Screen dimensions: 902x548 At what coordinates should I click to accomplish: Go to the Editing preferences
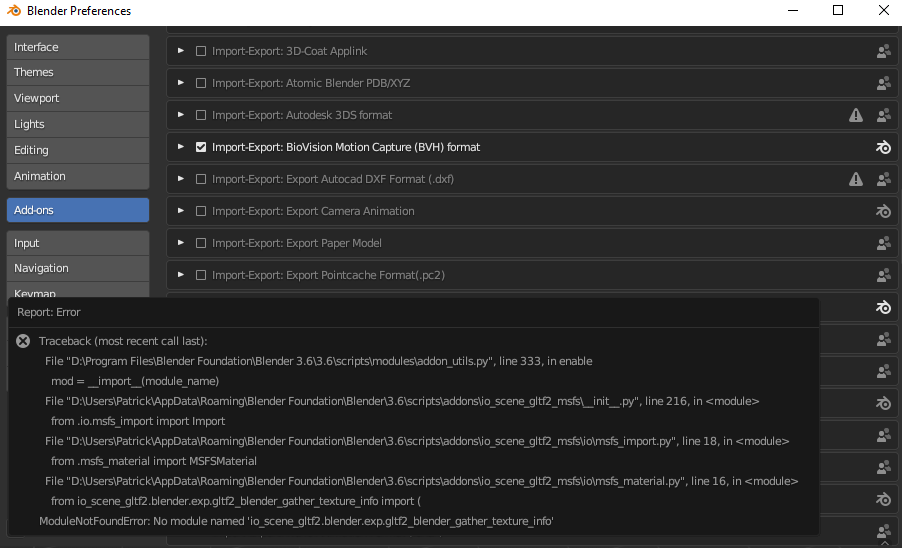78,150
